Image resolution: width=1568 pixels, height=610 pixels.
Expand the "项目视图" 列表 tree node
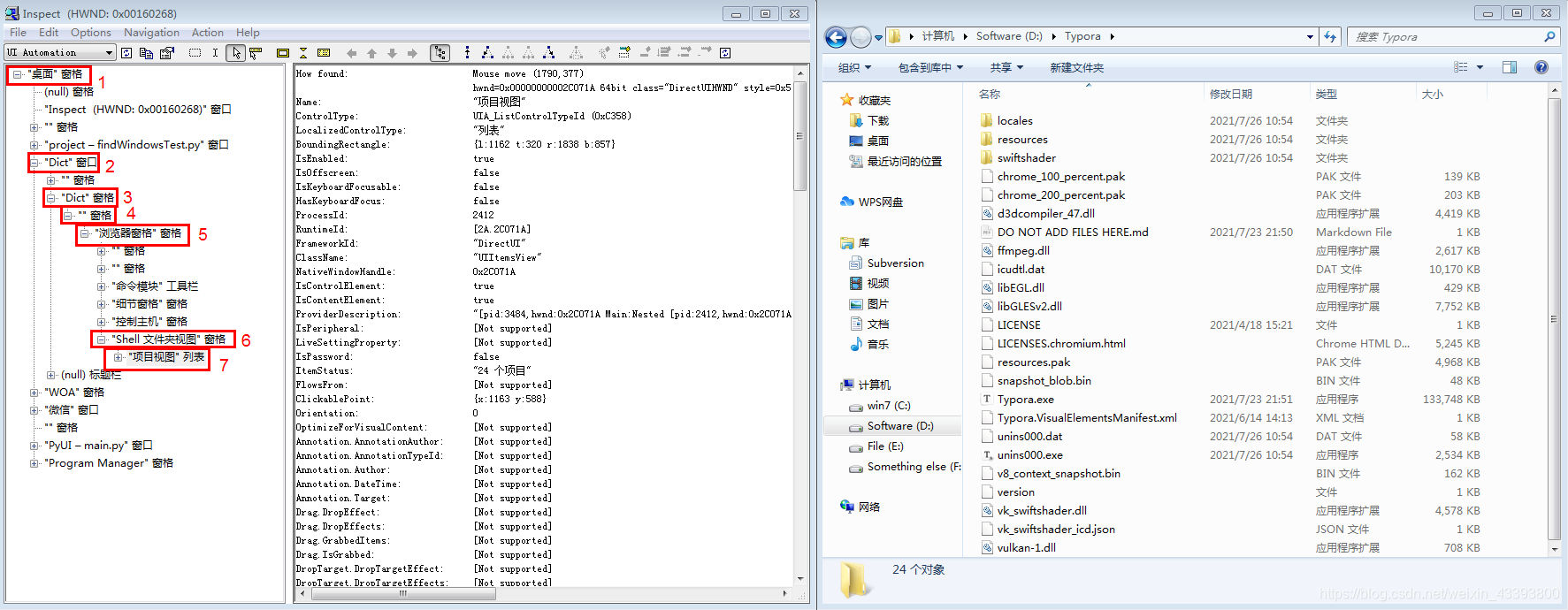[119, 357]
